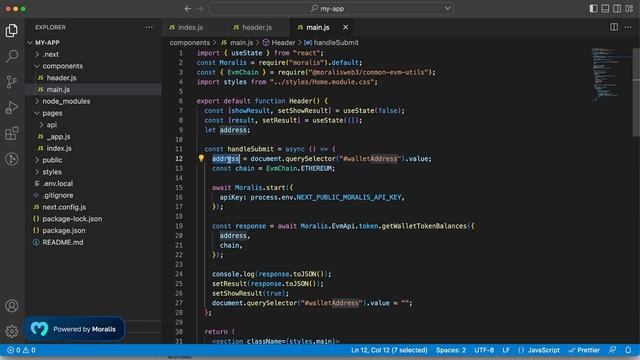
Task: Open package.json file
Action: click(x=64, y=231)
